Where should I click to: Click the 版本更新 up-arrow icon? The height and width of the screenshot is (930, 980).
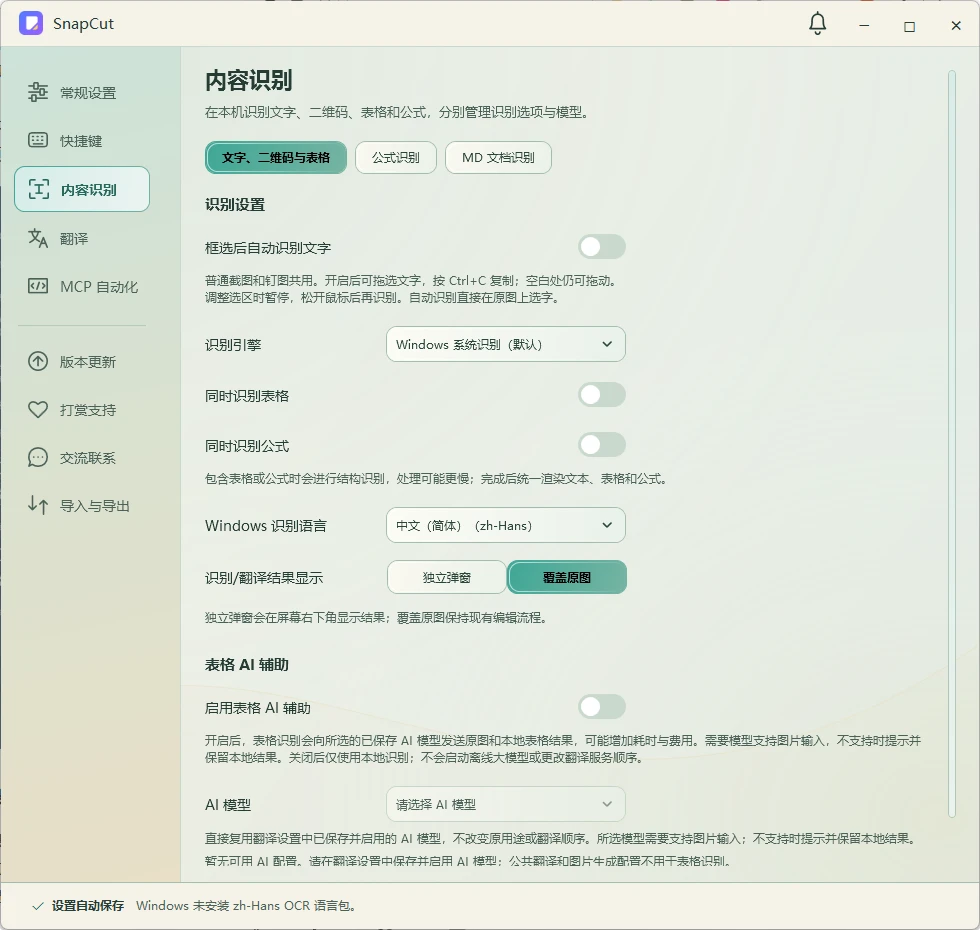click(x=38, y=361)
